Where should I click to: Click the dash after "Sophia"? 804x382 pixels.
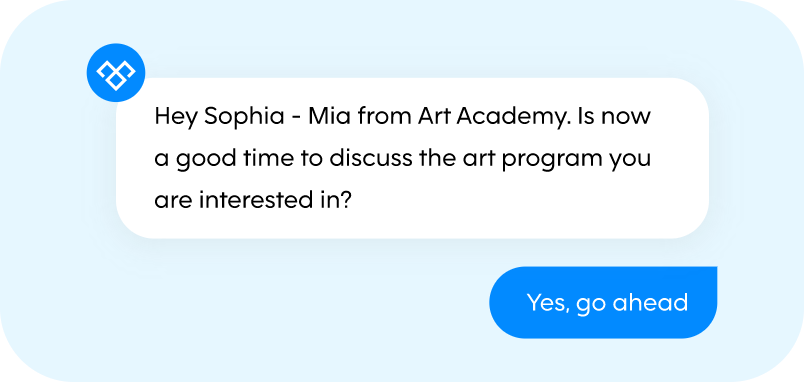[296, 119]
